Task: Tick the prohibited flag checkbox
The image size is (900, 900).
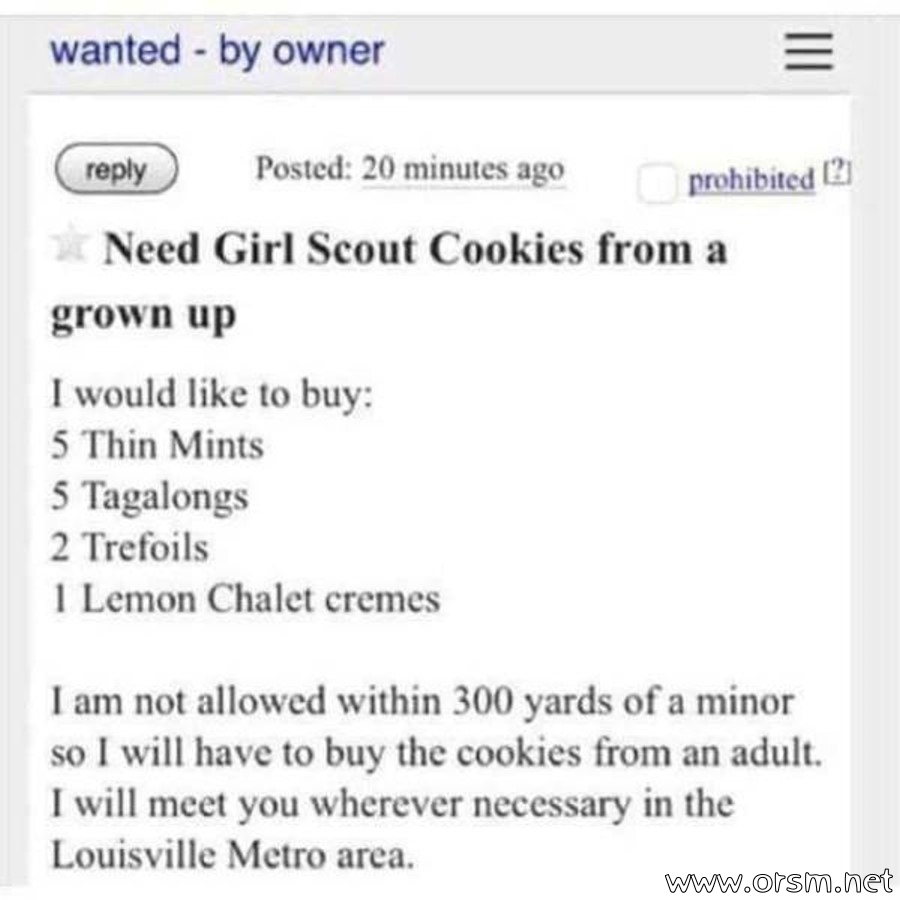Action: pos(657,183)
